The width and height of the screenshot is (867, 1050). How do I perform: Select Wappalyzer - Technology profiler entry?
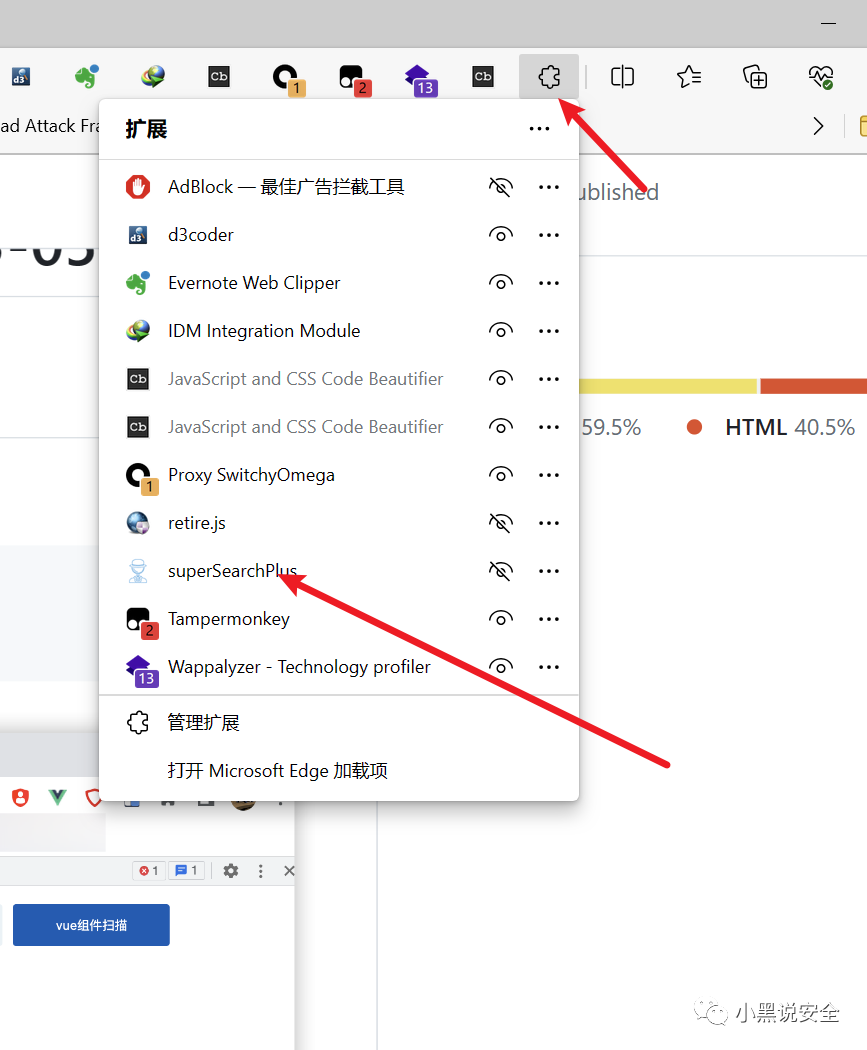[x=299, y=667]
